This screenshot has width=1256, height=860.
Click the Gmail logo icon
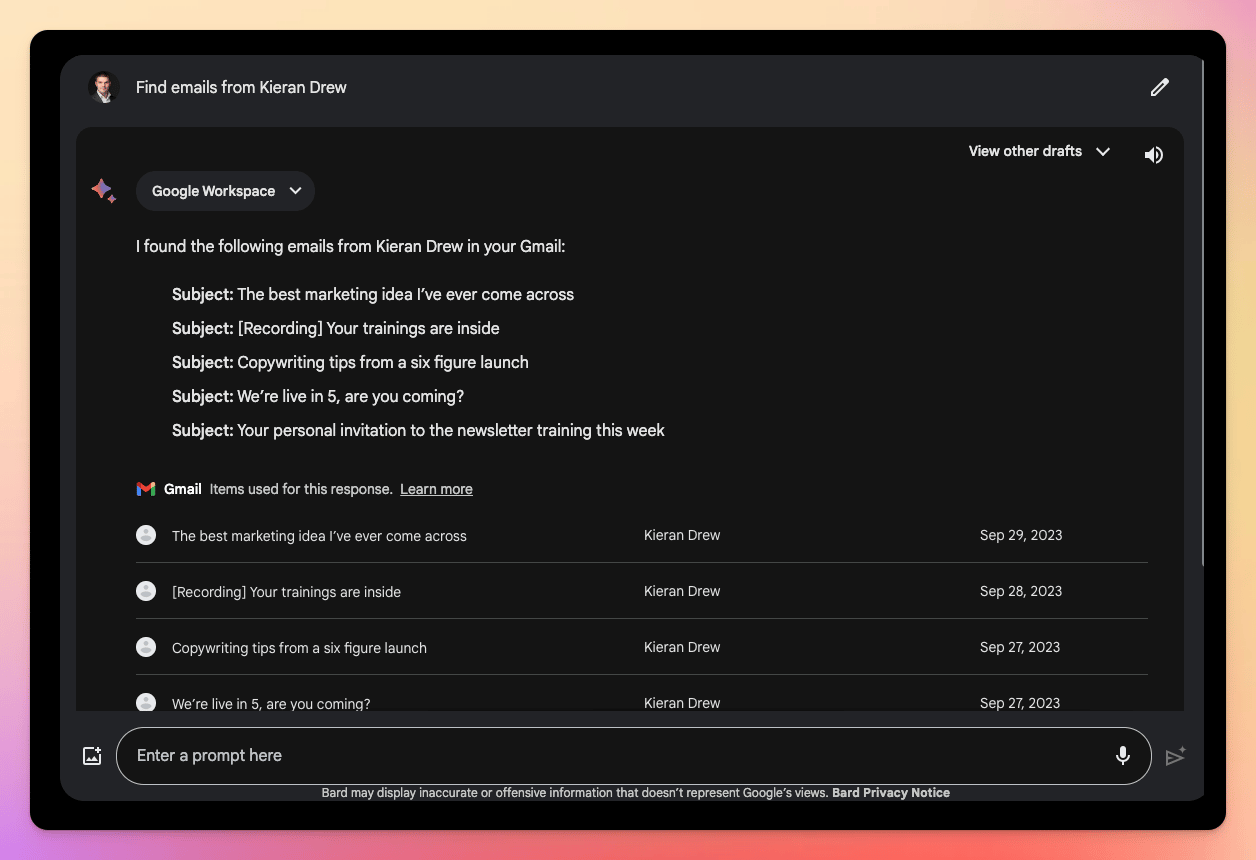tap(146, 489)
